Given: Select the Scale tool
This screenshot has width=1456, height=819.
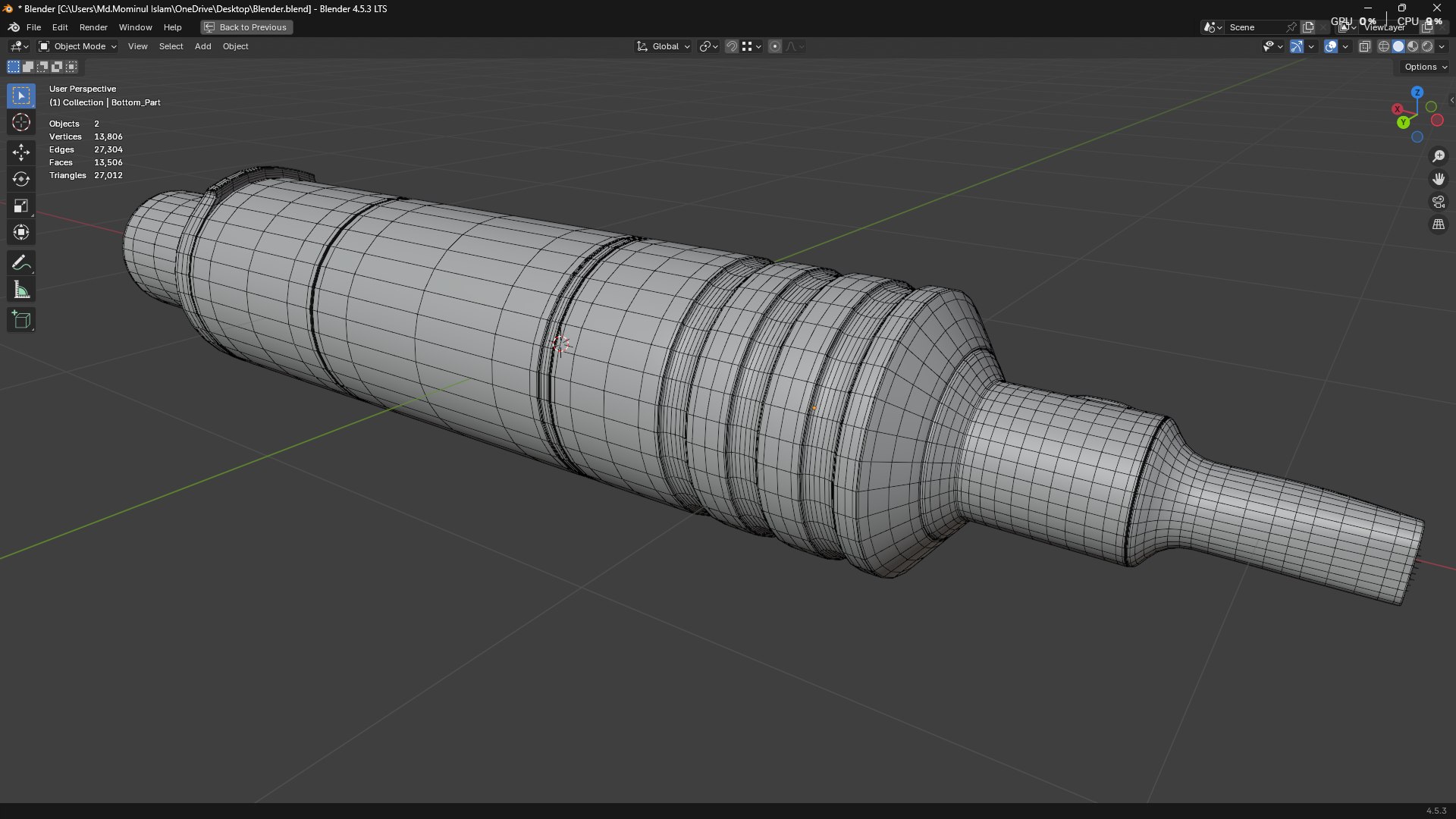Looking at the screenshot, I should tap(21, 206).
